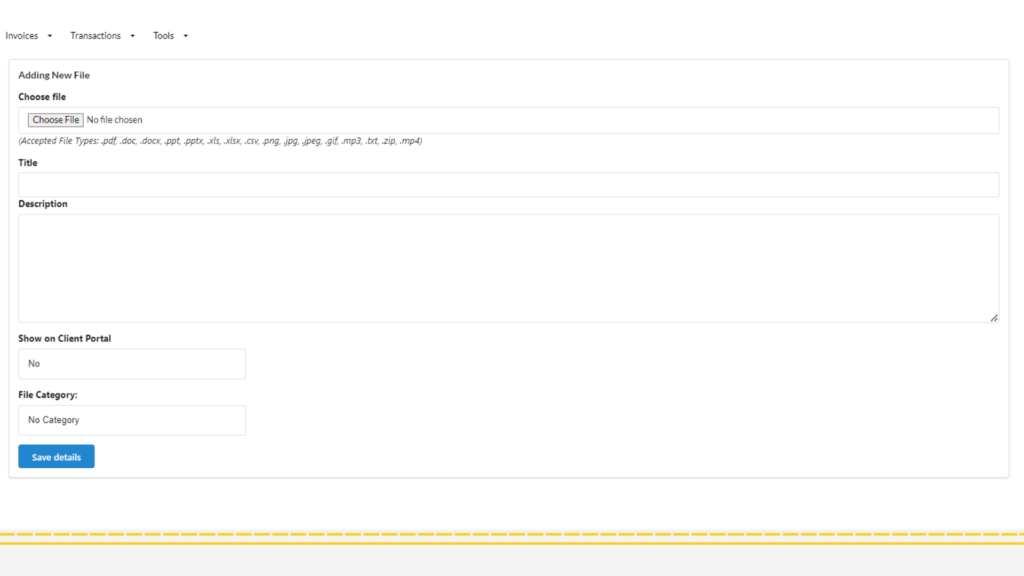The width and height of the screenshot is (1024, 576).
Task: Expand the File Category dropdown
Action: 132,420
